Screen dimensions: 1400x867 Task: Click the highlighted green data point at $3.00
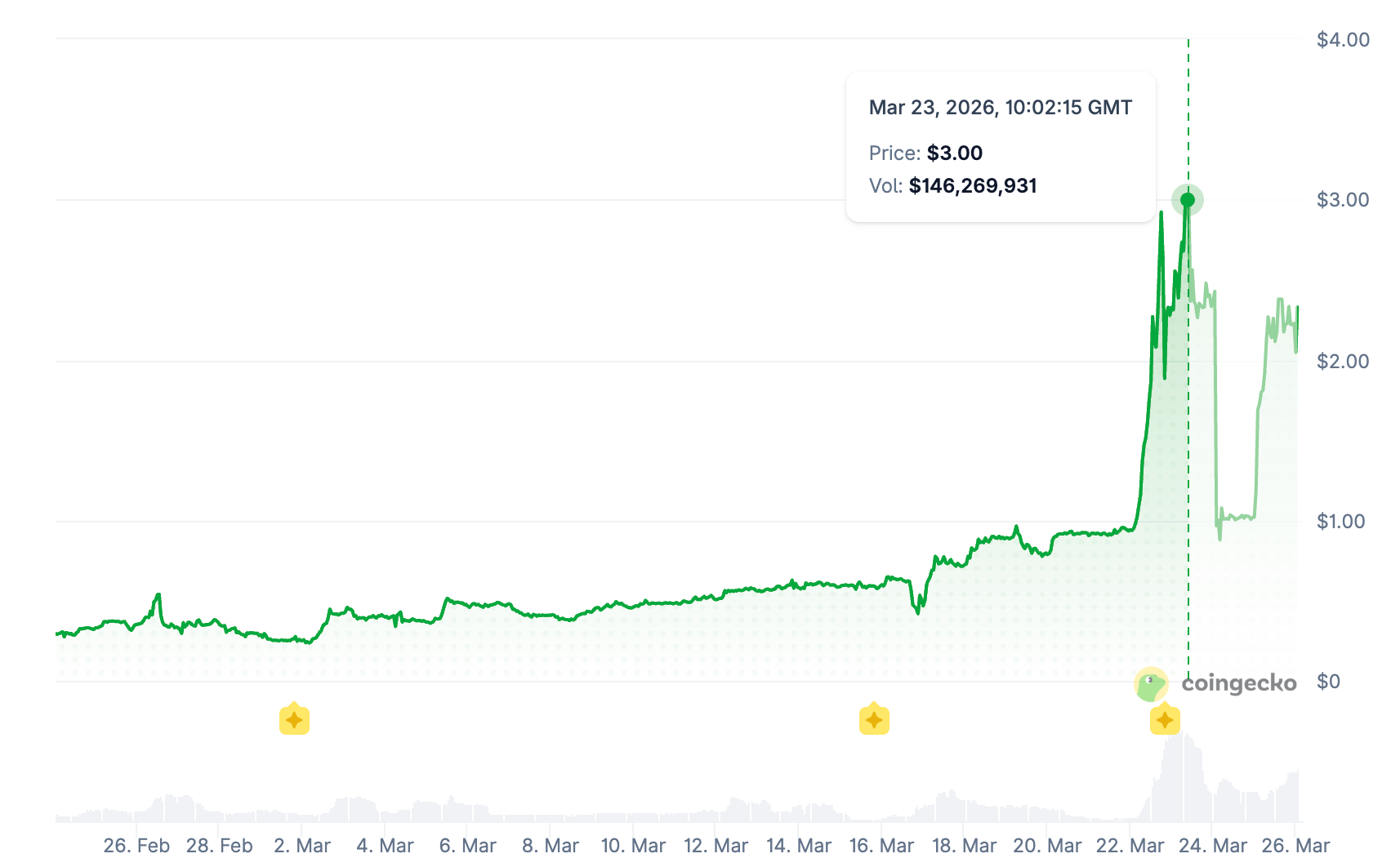pyautogui.click(x=1188, y=200)
